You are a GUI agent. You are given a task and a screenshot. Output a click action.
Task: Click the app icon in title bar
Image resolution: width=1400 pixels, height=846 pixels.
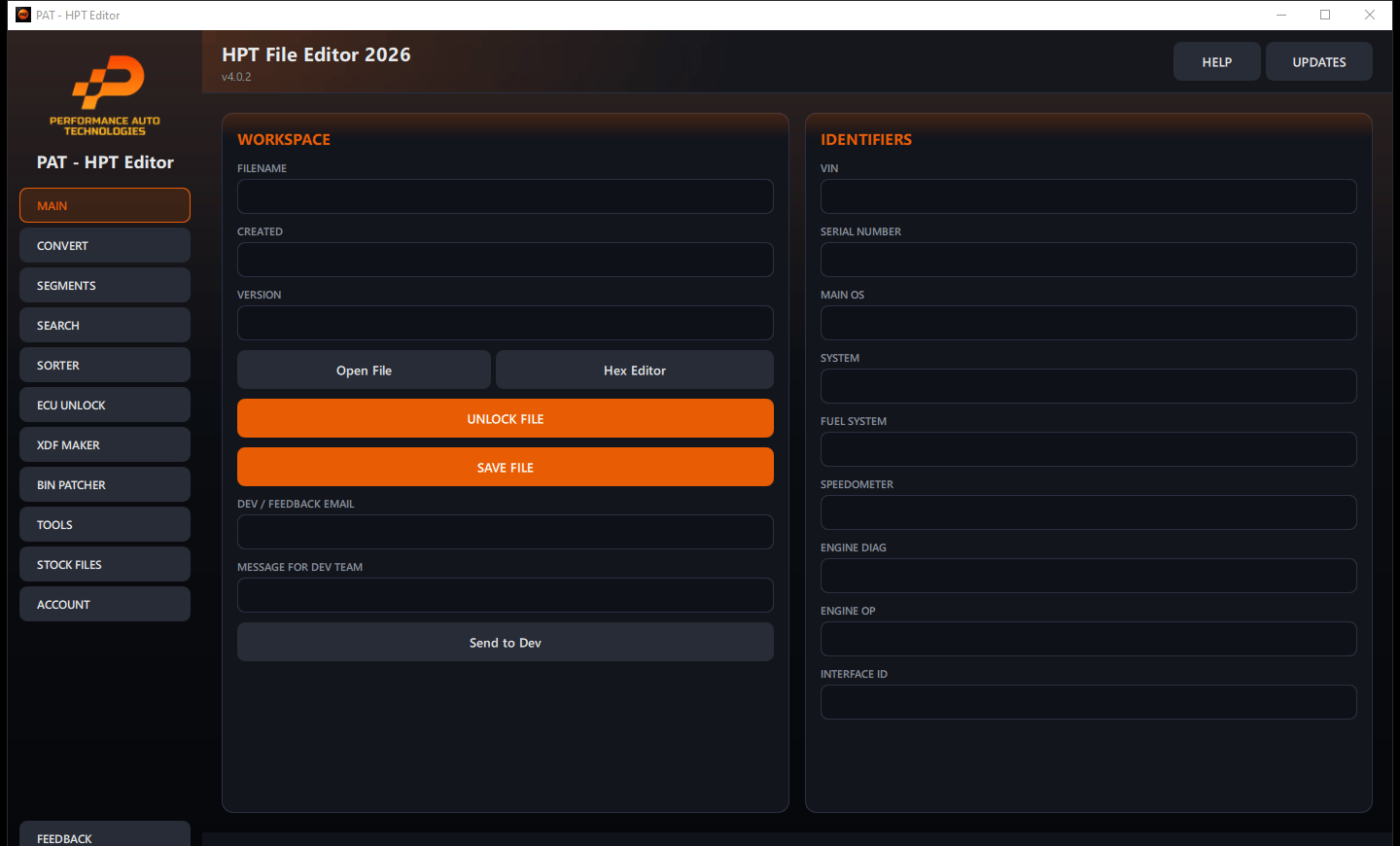(23, 15)
